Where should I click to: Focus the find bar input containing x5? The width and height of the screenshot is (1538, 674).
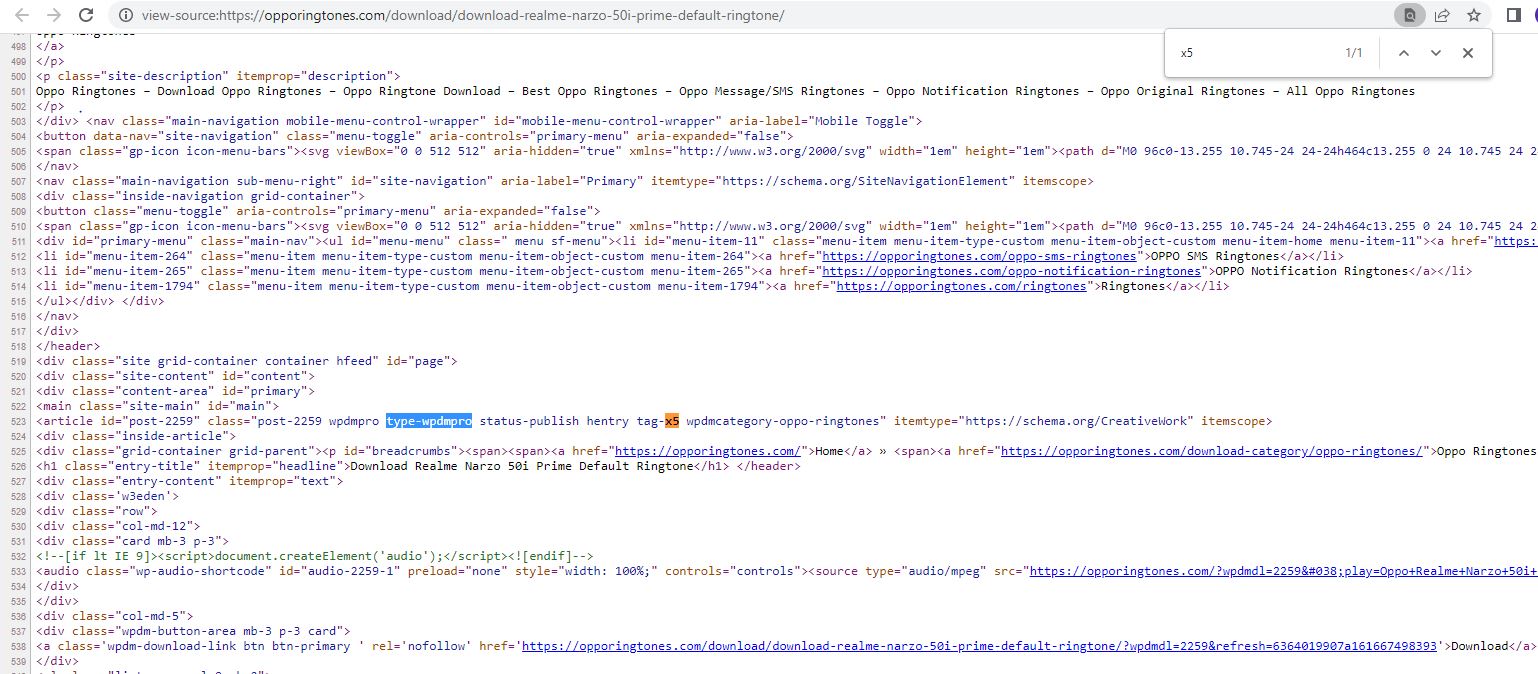(1255, 53)
